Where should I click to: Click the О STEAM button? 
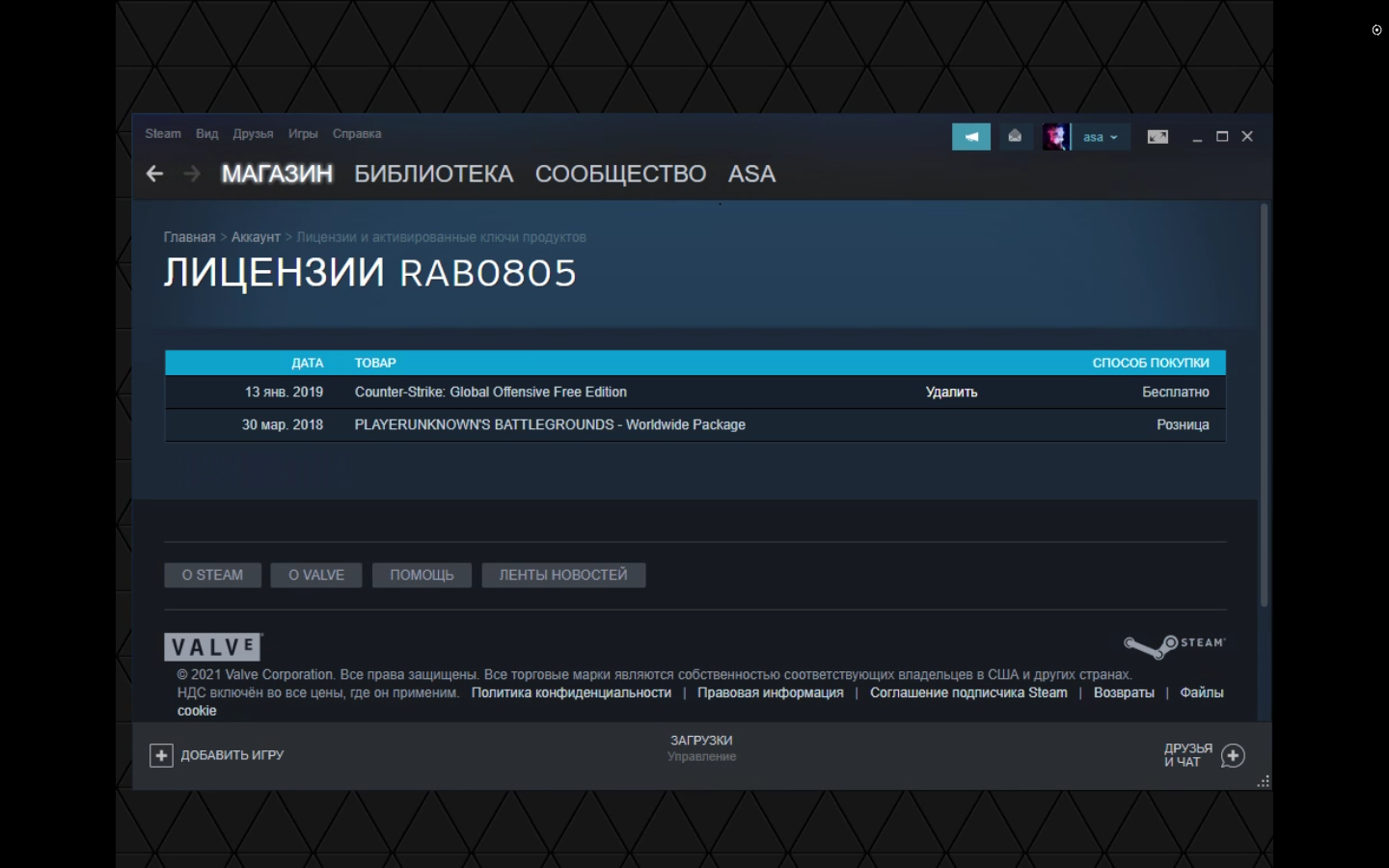[212, 575]
